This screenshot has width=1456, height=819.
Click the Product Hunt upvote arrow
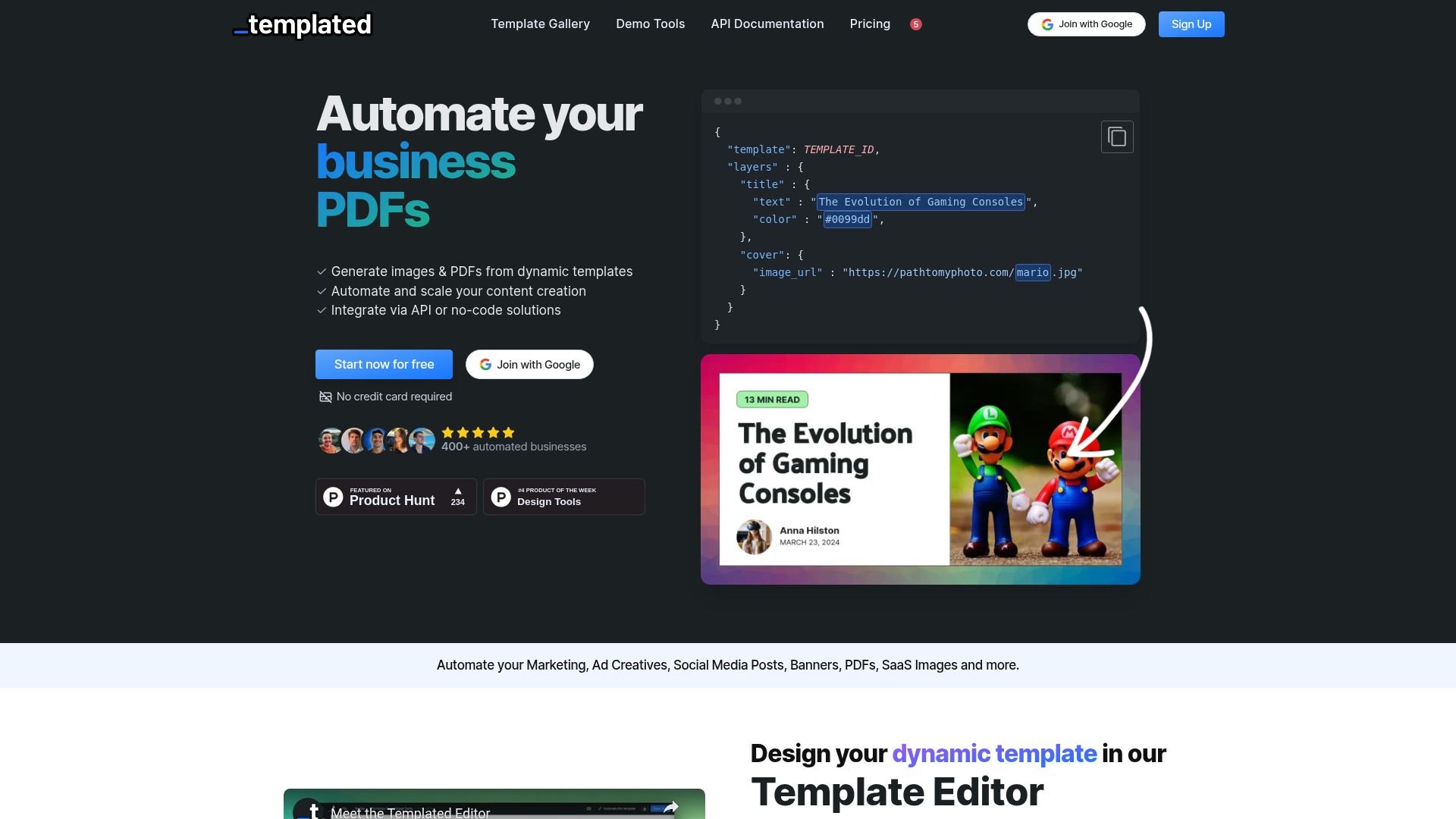click(x=458, y=491)
